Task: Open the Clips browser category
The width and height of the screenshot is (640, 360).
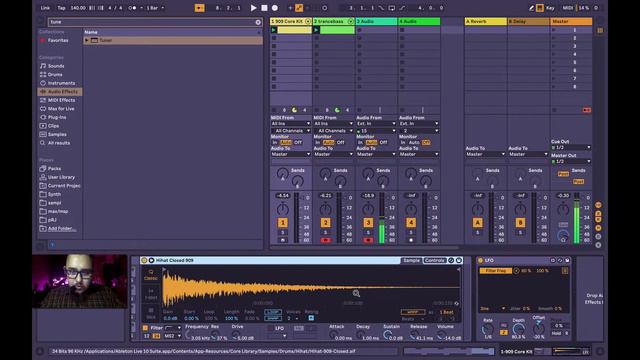Action: [x=53, y=126]
